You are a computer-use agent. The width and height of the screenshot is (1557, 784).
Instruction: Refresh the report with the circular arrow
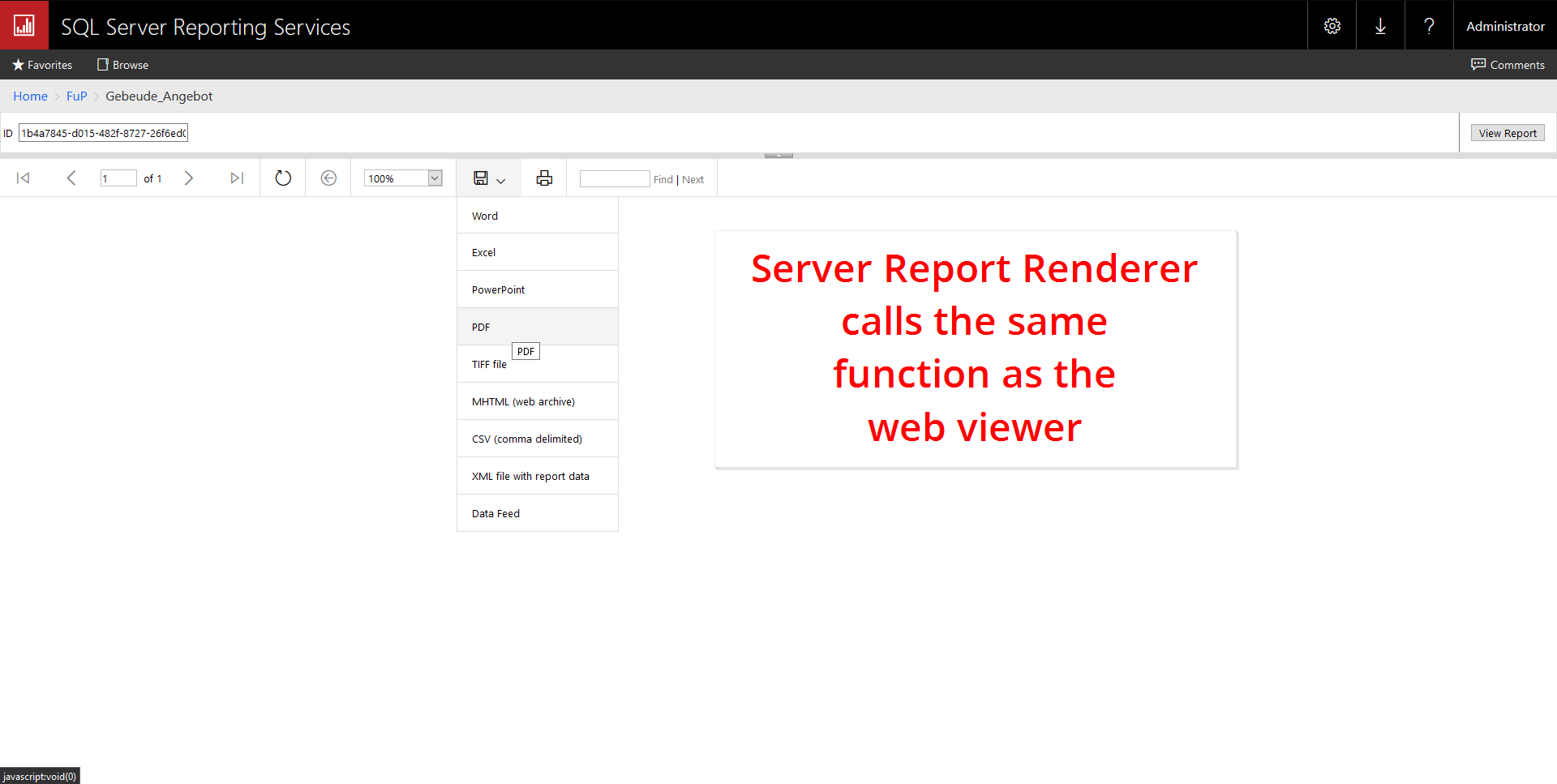283,178
